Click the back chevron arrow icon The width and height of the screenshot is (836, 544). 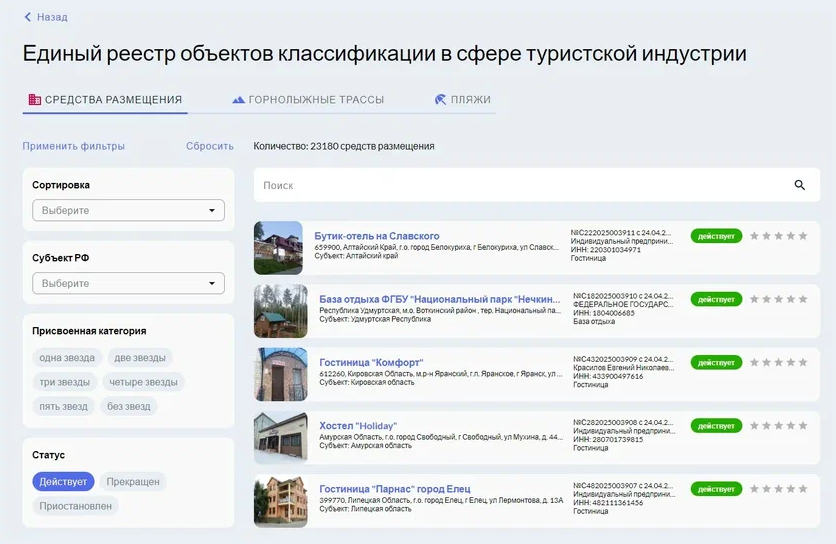(28, 17)
